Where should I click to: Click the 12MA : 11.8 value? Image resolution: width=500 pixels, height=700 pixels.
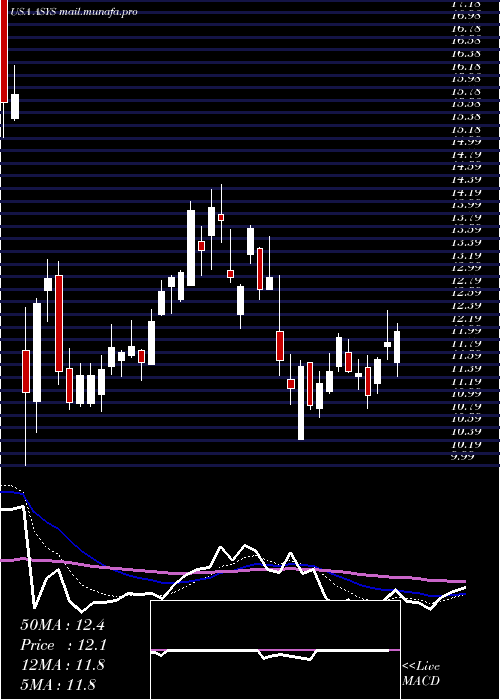click(x=62, y=665)
